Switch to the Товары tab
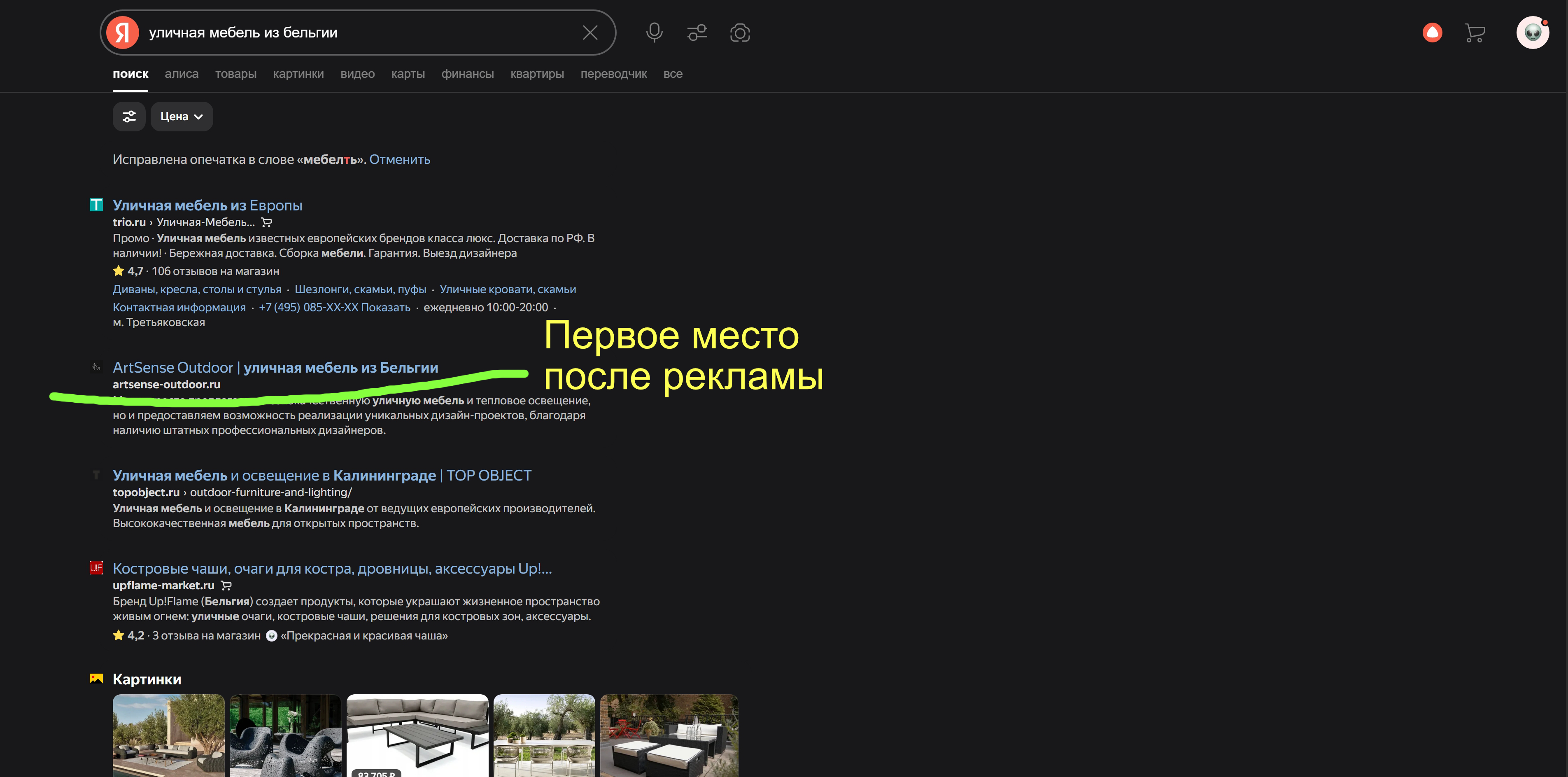 point(235,74)
